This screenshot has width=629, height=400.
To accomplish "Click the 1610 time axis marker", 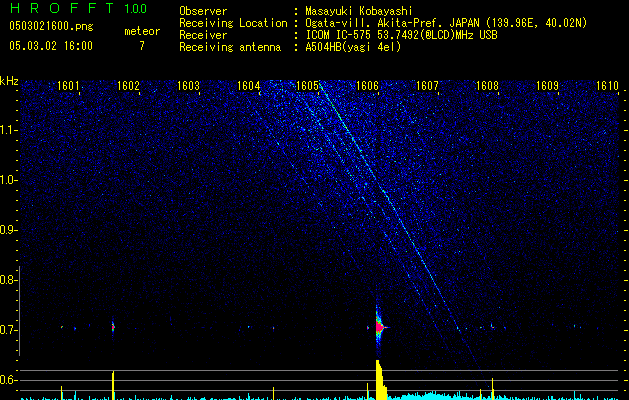I will pos(607,86).
